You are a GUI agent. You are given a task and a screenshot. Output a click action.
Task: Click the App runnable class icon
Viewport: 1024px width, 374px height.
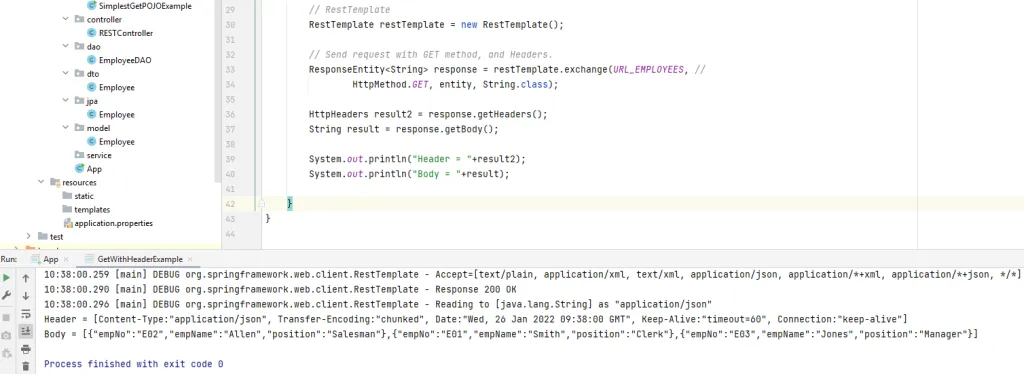pyautogui.click(x=80, y=168)
